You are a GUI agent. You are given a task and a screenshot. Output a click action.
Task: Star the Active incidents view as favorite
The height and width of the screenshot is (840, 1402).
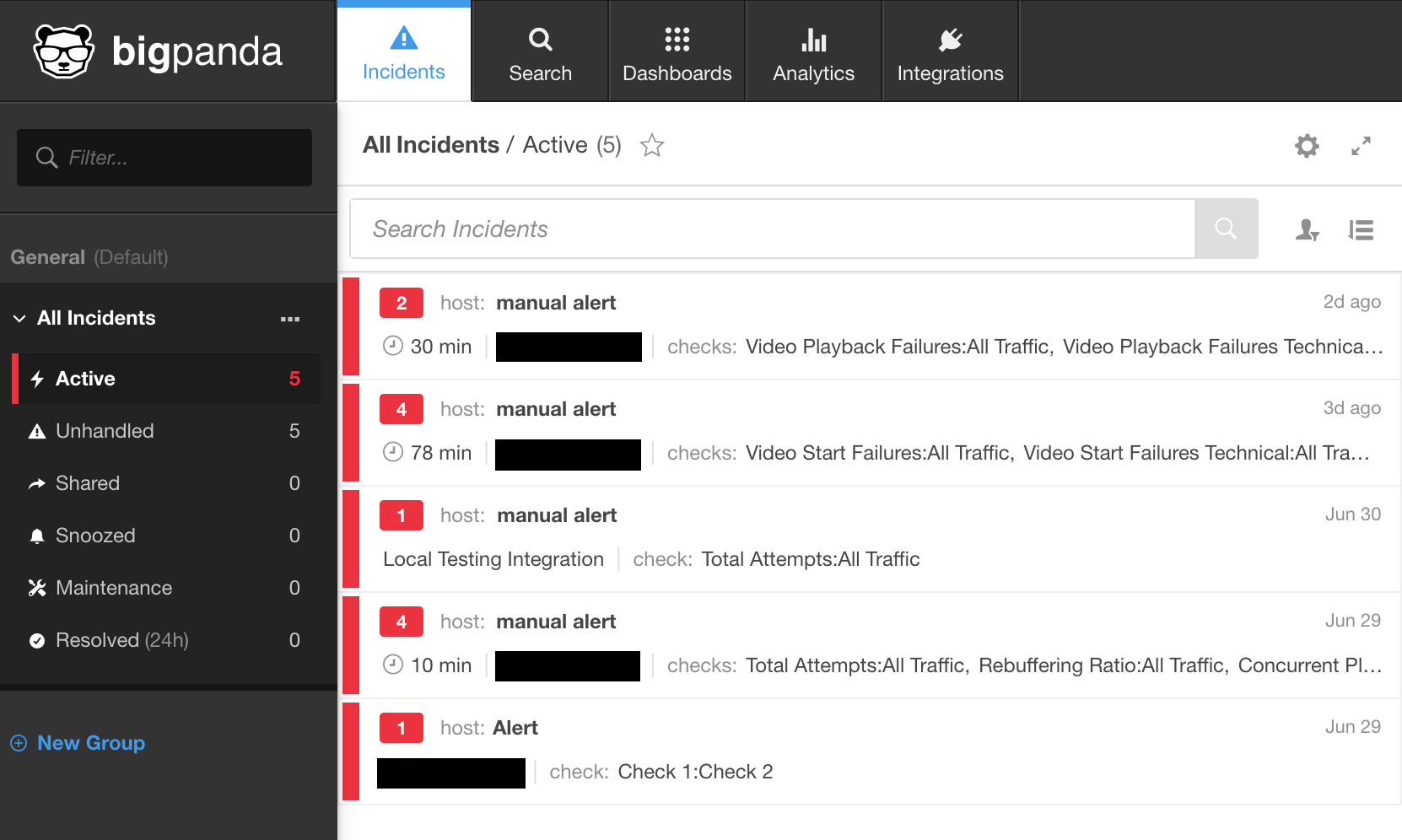pyautogui.click(x=652, y=146)
